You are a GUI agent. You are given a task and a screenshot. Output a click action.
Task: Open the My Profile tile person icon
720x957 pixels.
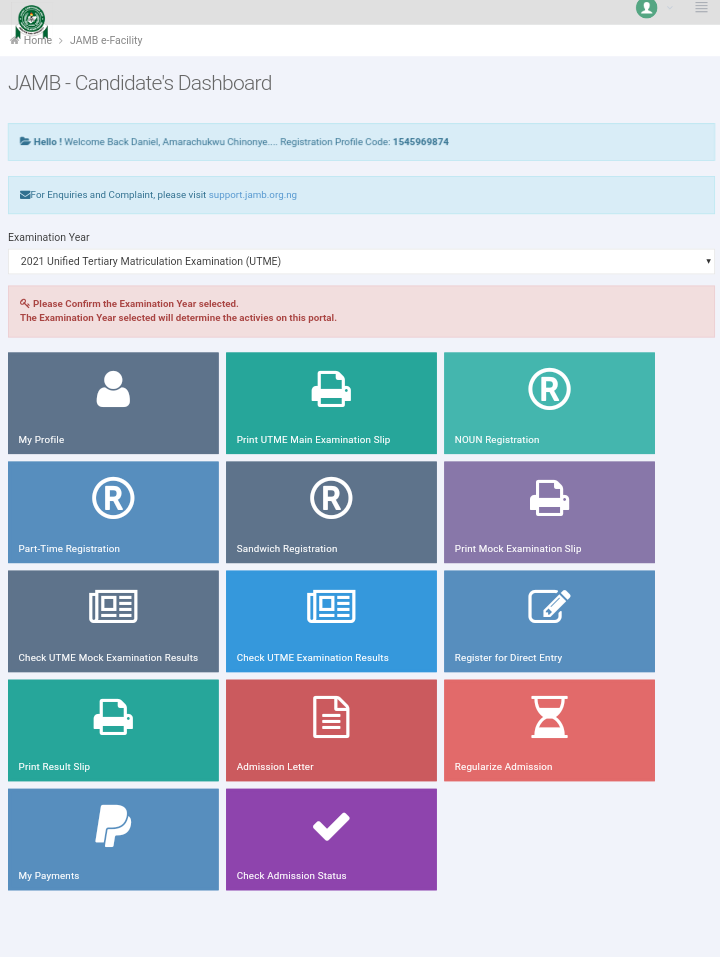(113, 389)
